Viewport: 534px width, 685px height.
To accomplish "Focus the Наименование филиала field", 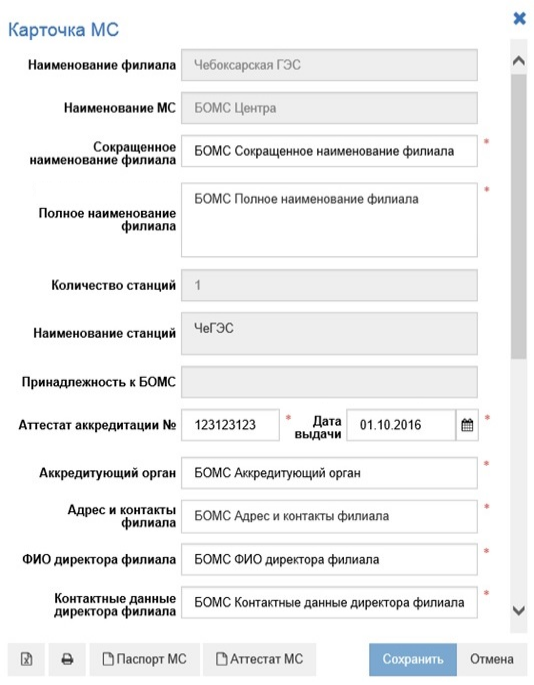I will point(329,65).
